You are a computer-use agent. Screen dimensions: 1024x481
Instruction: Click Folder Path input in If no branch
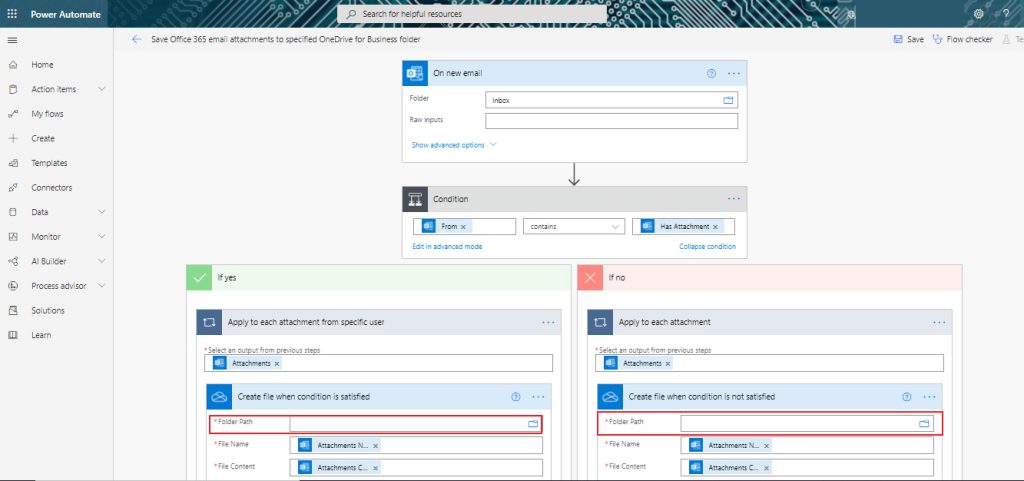[x=807, y=424]
